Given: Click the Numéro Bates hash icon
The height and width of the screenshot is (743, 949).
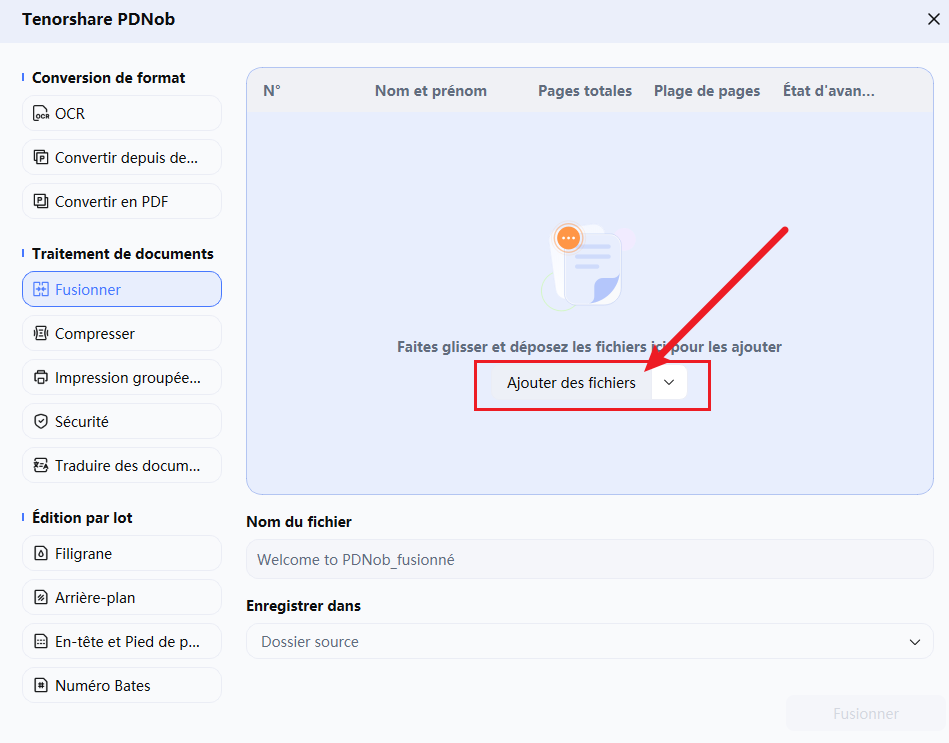Looking at the screenshot, I should tap(41, 686).
